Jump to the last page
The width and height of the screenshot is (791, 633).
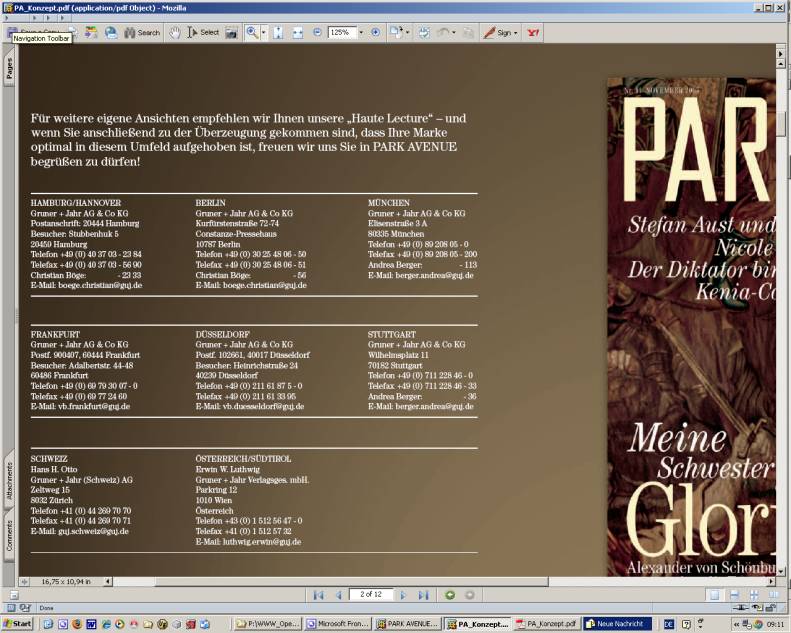tap(423, 595)
